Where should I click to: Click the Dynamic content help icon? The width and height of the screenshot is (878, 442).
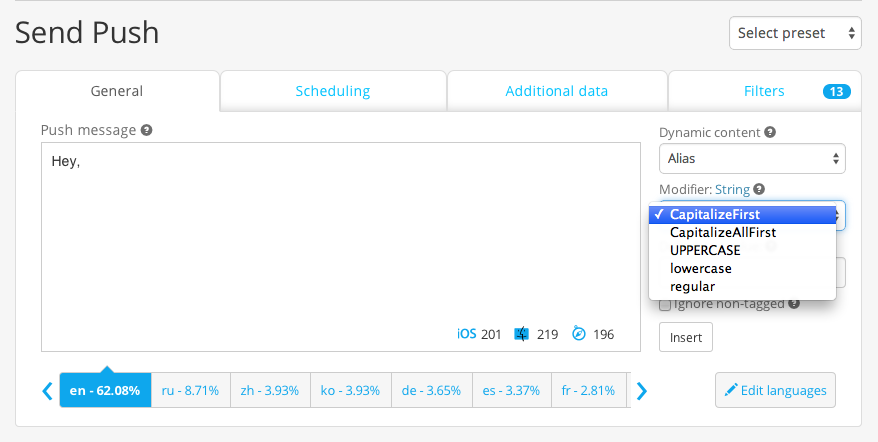click(770, 132)
